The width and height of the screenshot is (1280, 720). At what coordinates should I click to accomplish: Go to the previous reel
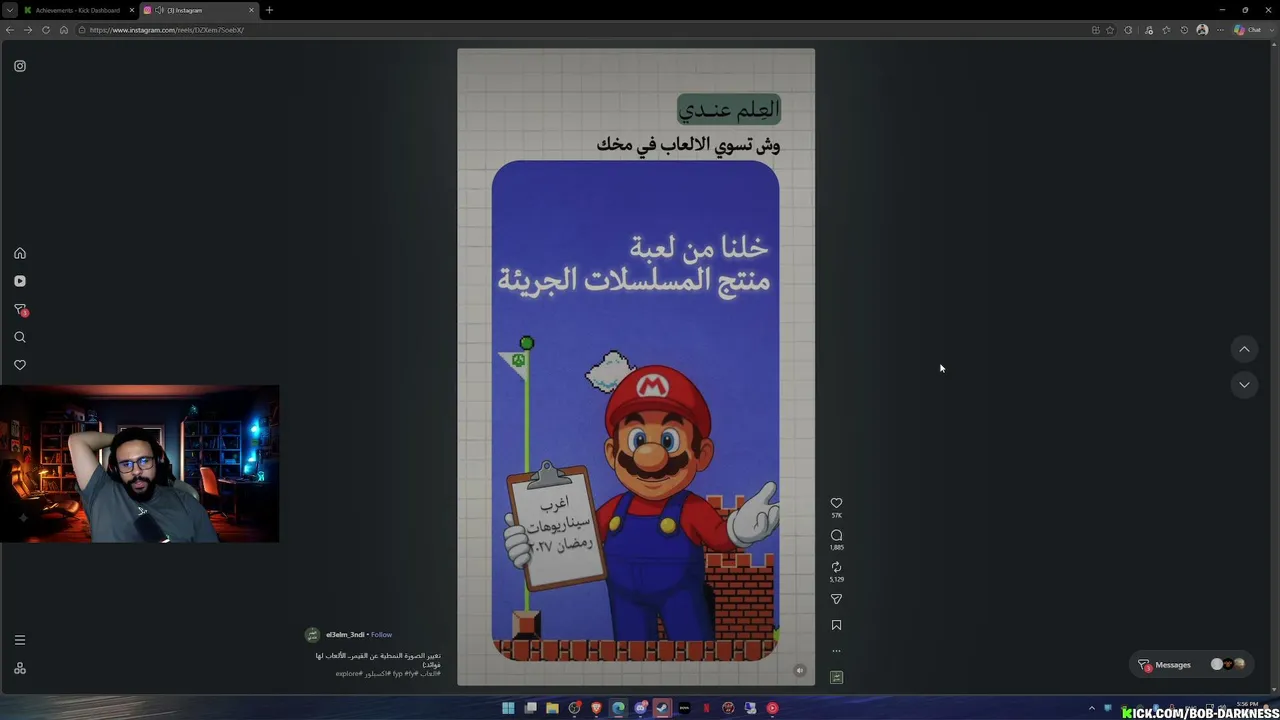tap(1244, 349)
